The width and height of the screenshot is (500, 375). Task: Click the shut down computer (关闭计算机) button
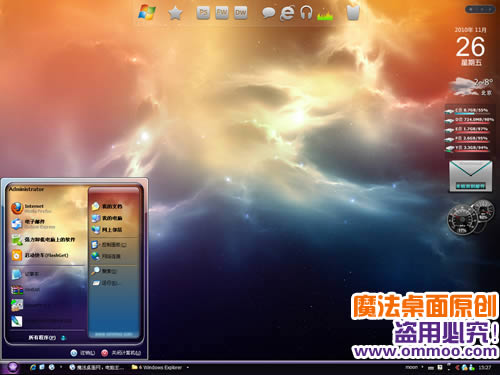click(x=121, y=353)
